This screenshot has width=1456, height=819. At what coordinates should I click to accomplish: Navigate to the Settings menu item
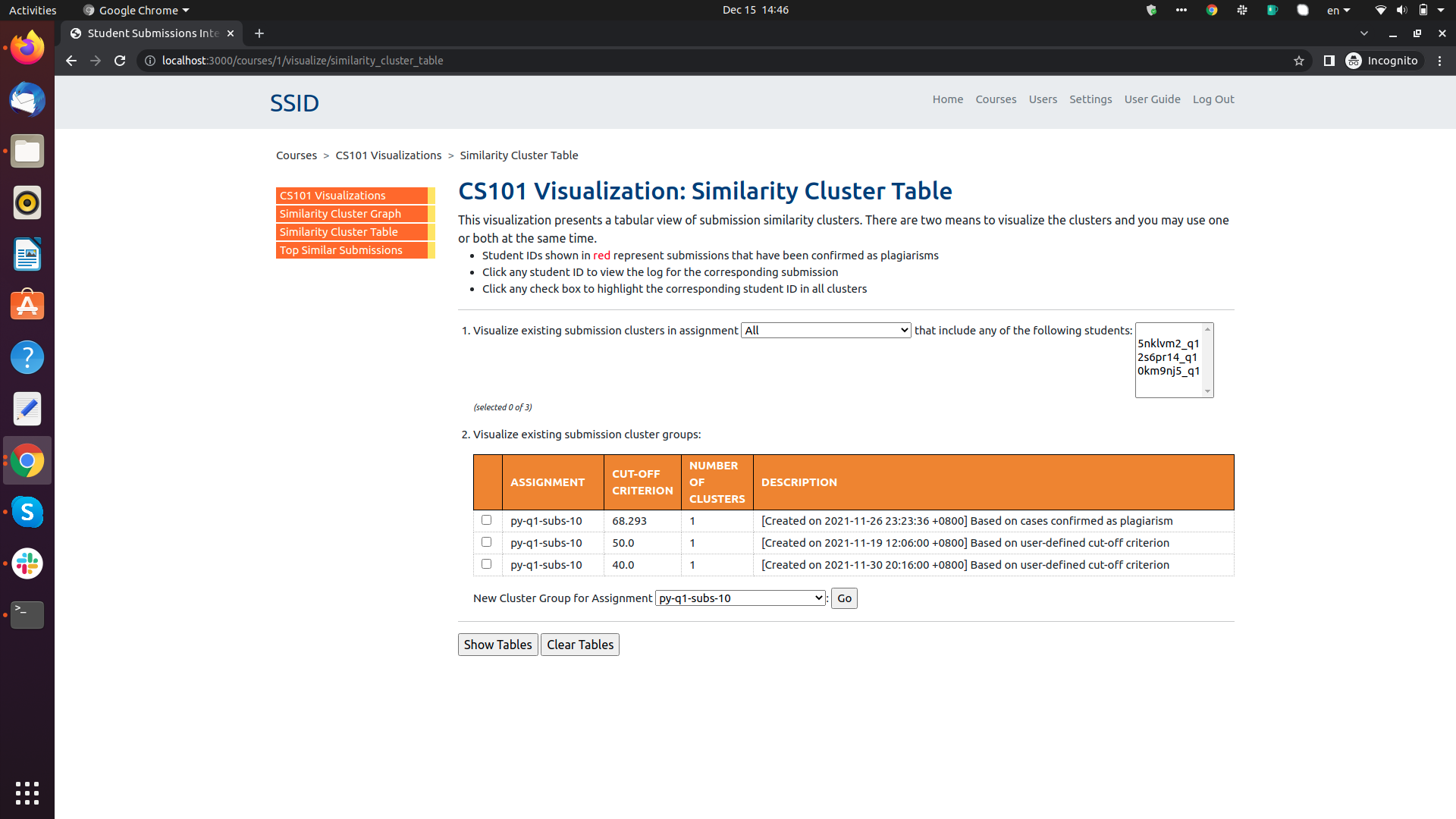1090,99
